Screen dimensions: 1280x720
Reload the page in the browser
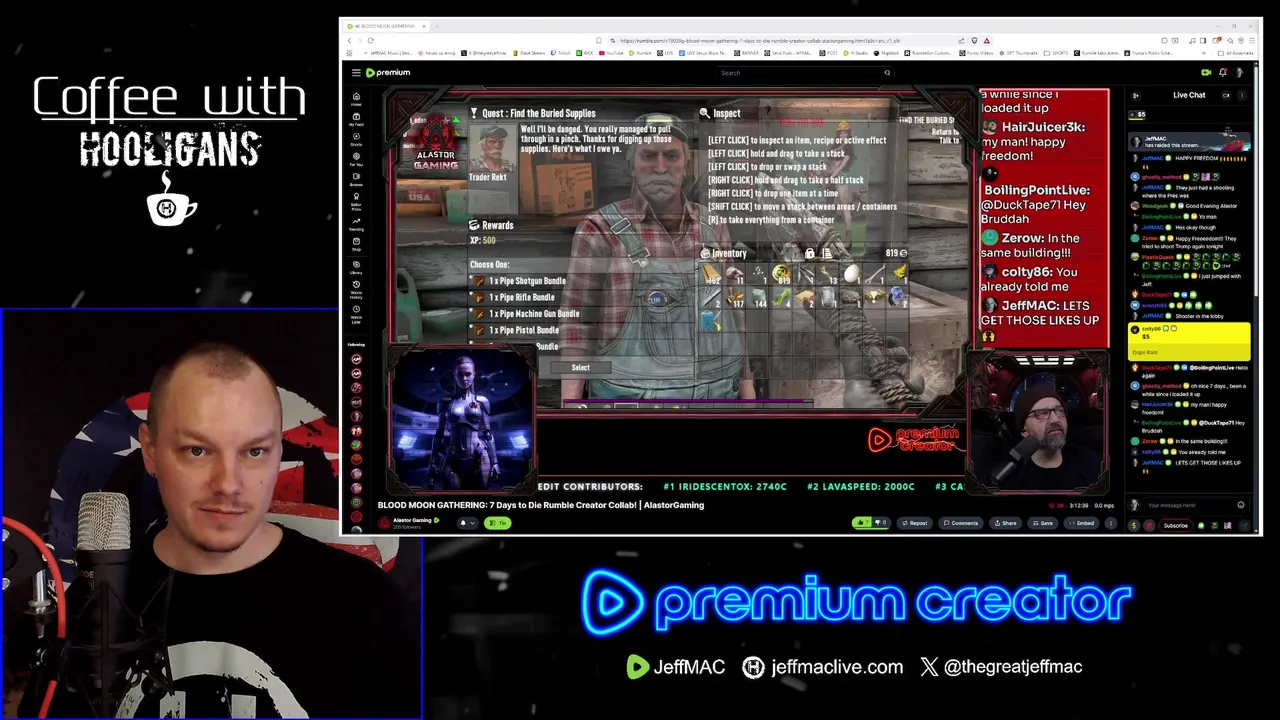[370, 40]
